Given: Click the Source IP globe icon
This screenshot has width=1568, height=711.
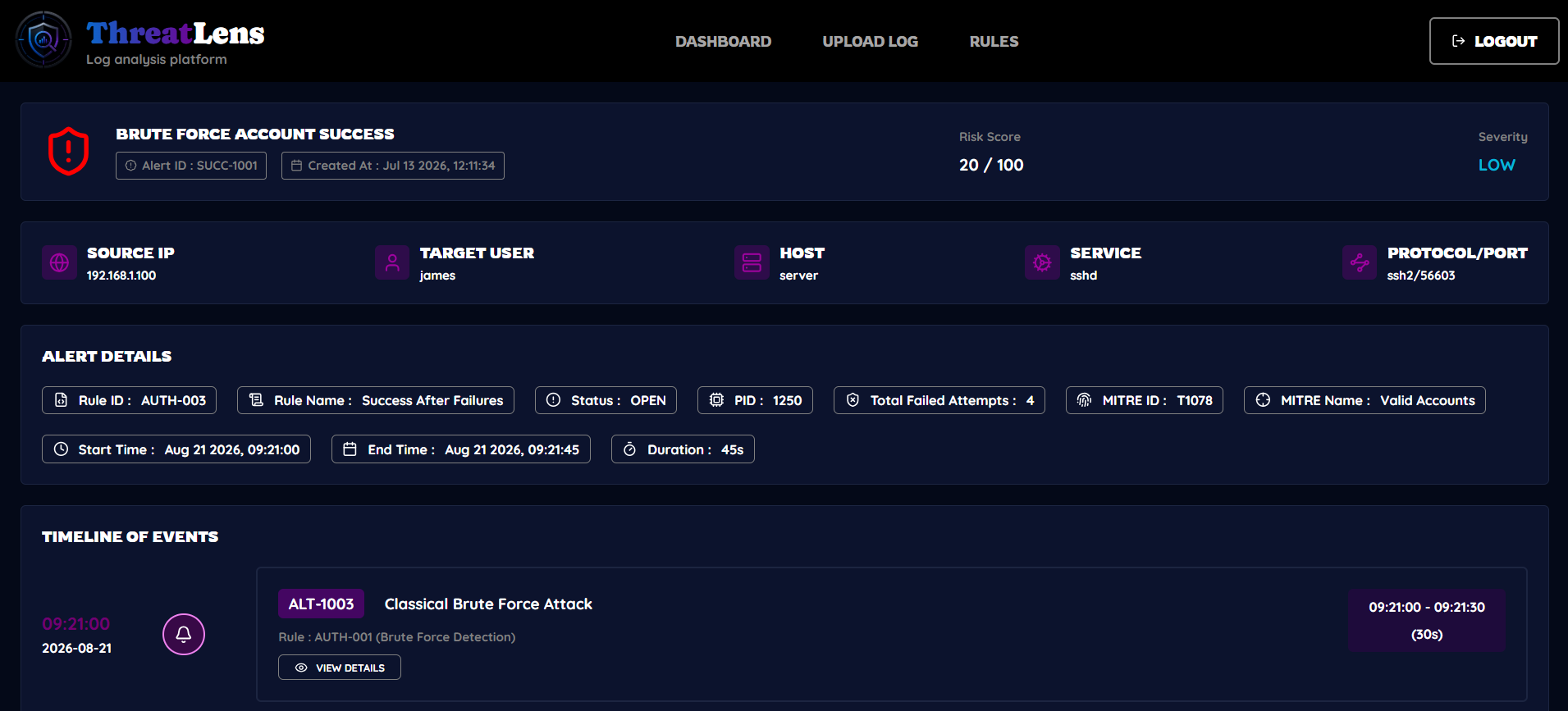Looking at the screenshot, I should (x=59, y=262).
